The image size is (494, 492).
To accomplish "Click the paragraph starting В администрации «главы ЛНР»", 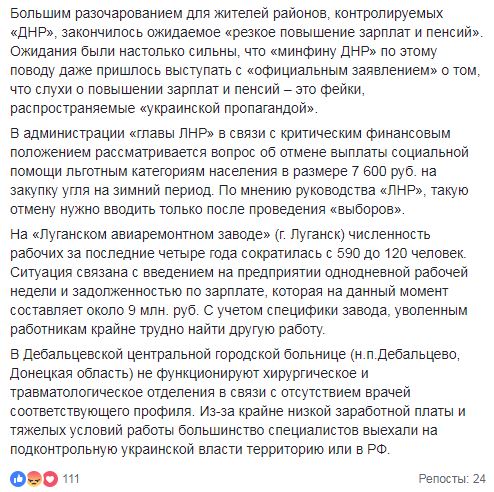I will pos(239,171).
